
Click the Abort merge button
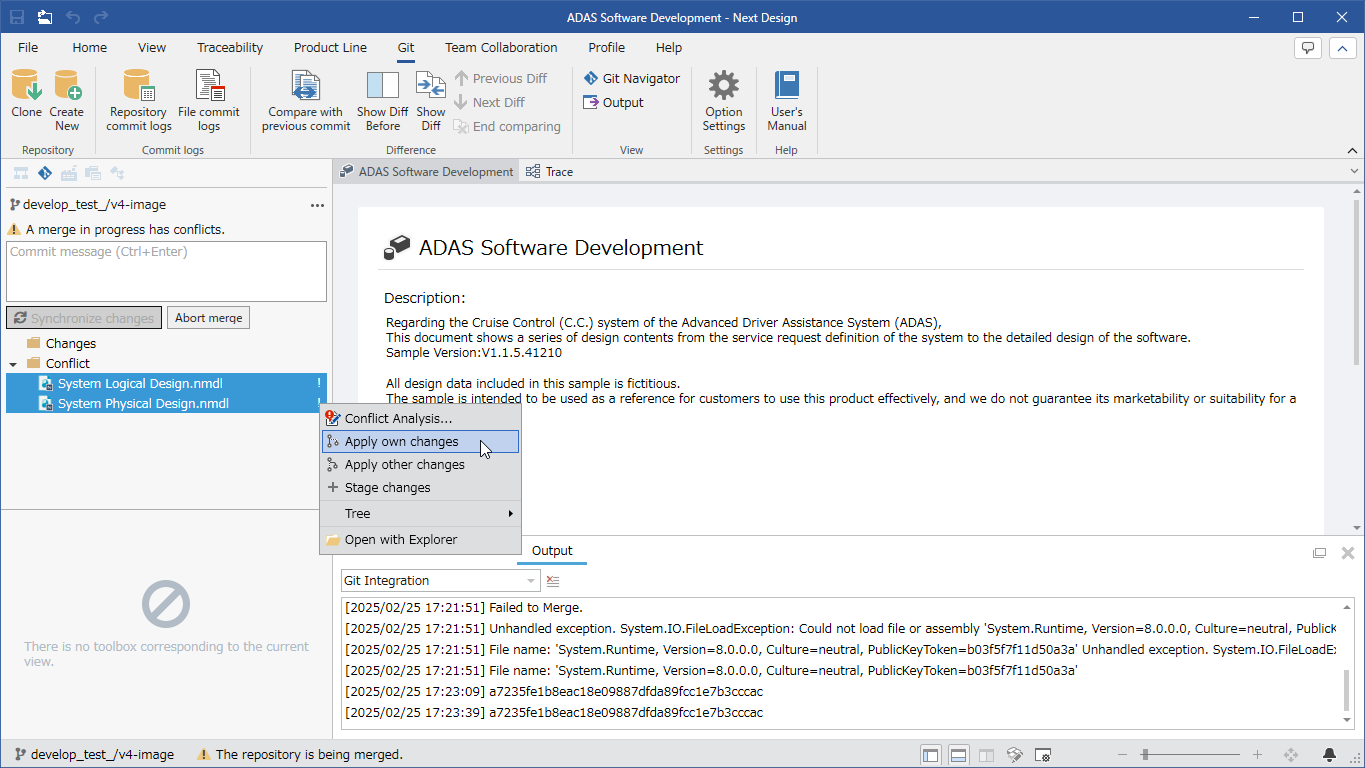click(208, 318)
